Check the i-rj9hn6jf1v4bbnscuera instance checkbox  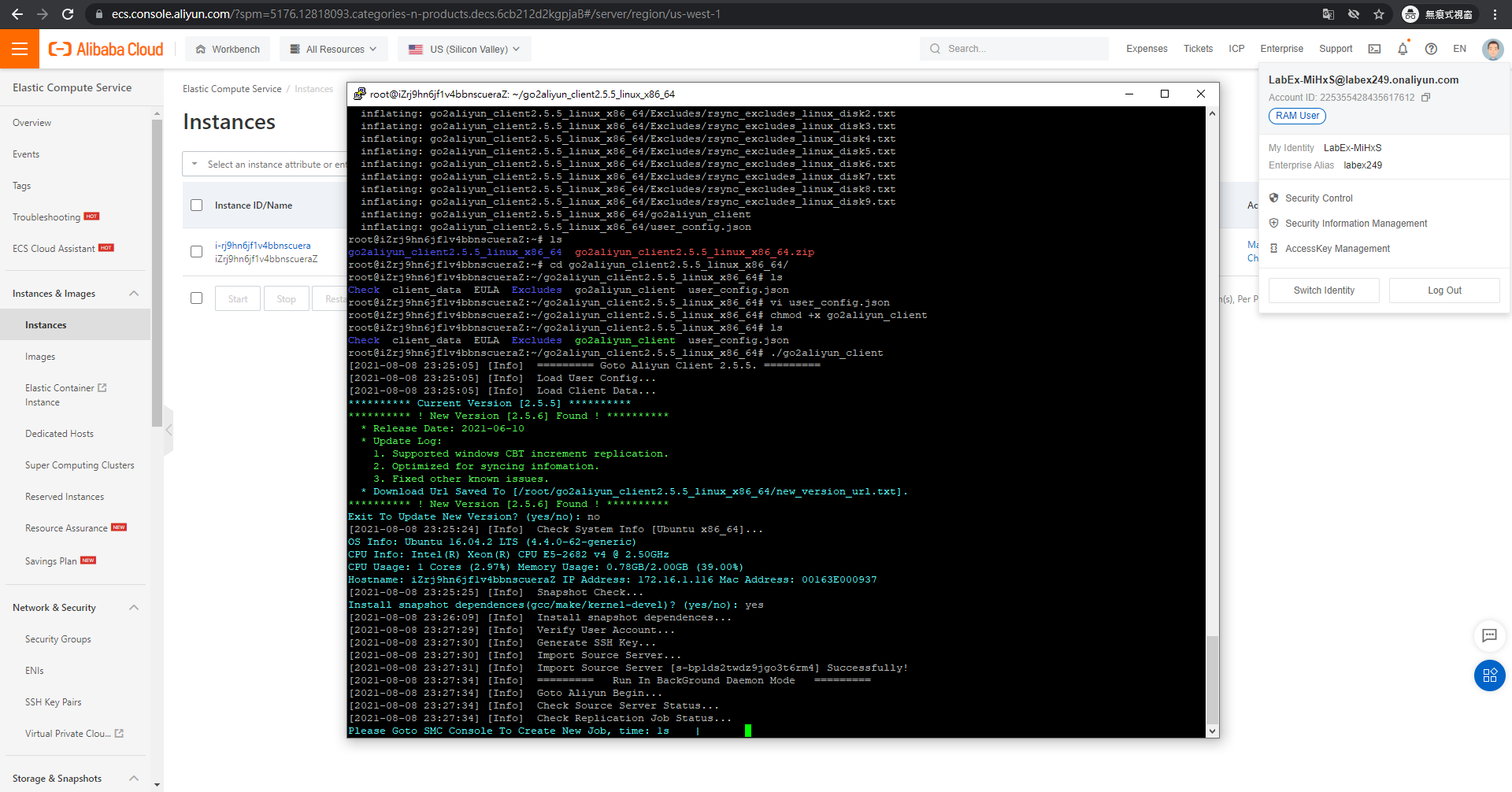tap(197, 252)
